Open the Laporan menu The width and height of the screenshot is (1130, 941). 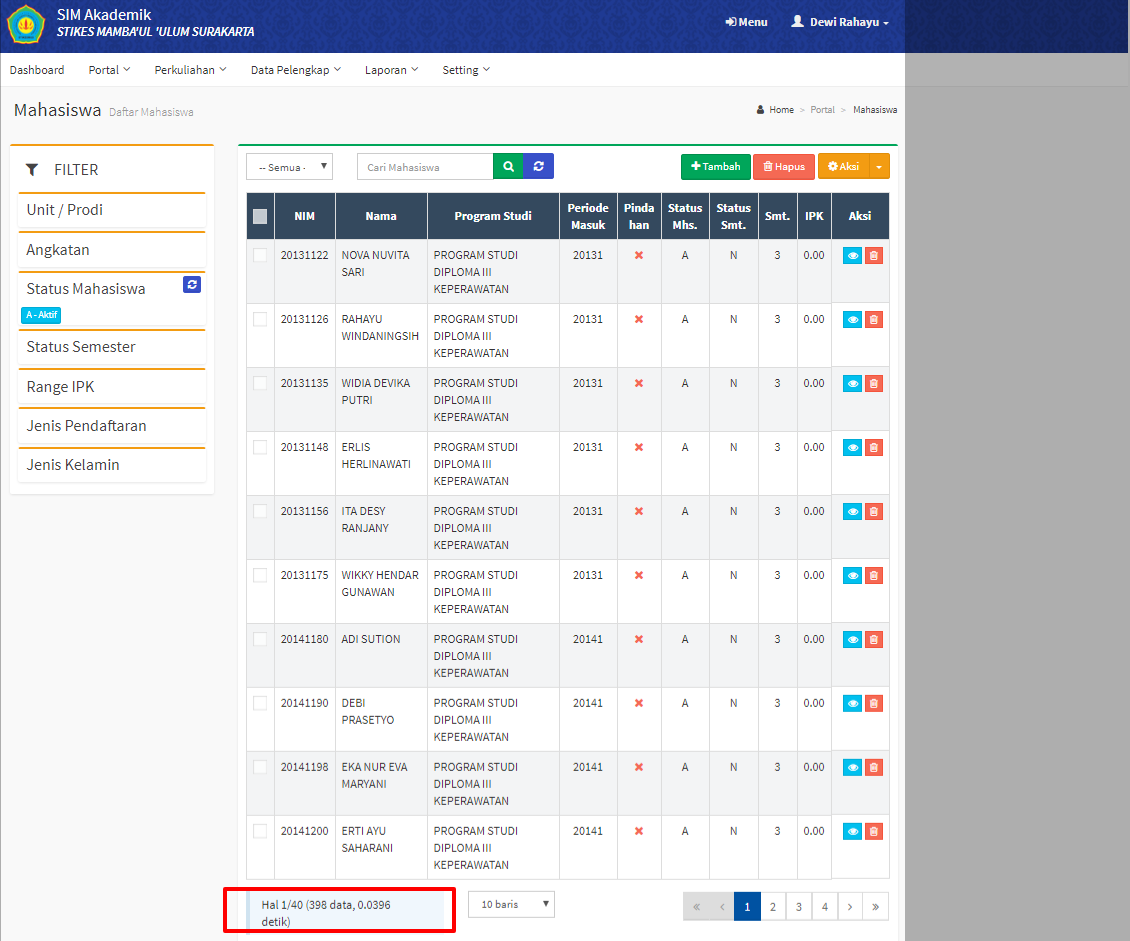(391, 70)
